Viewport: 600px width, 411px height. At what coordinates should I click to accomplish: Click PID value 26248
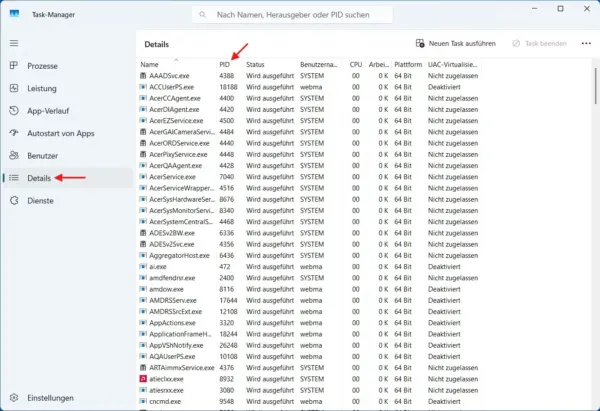[x=228, y=345]
